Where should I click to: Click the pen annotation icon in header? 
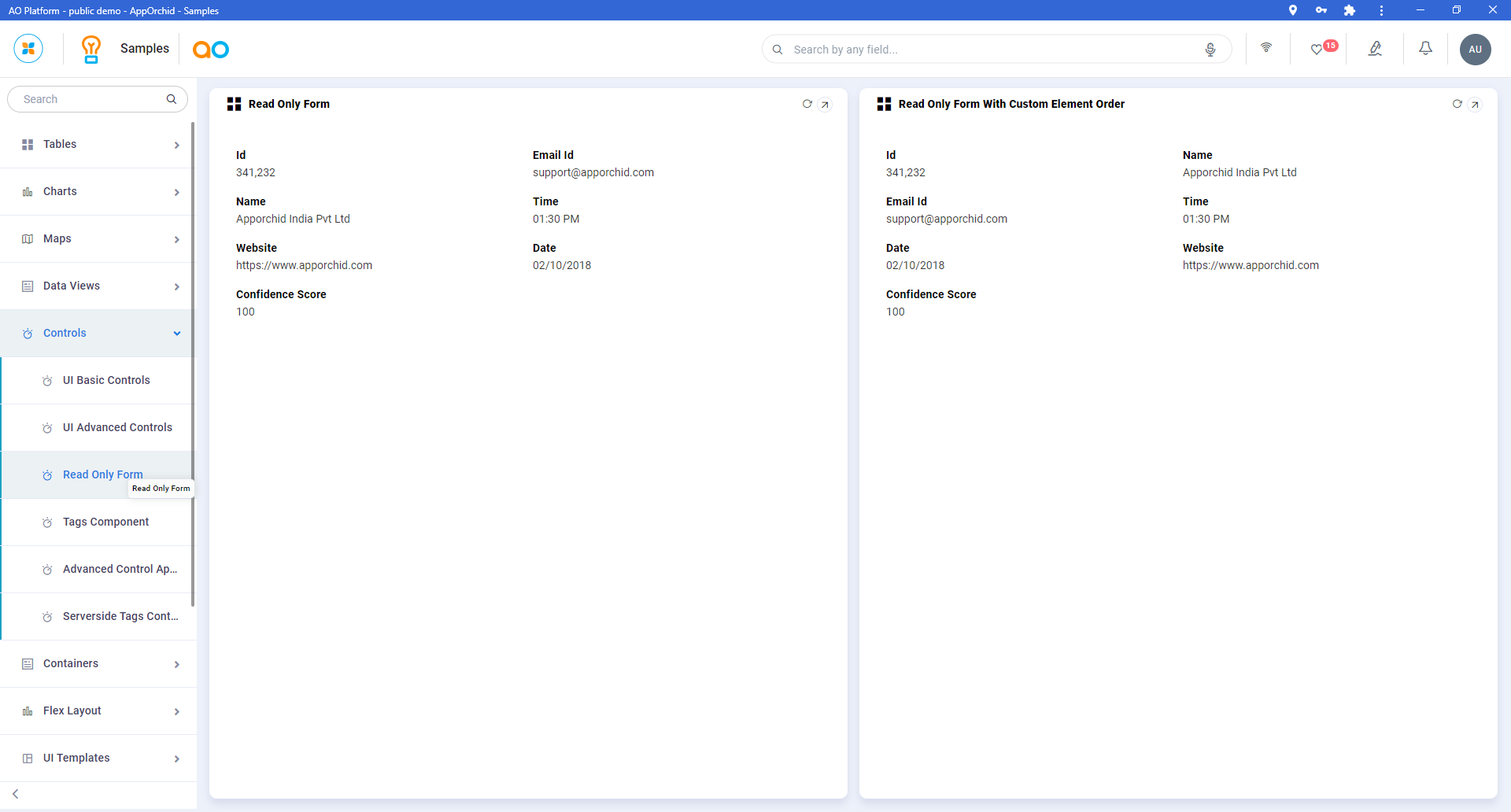[1375, 49]
